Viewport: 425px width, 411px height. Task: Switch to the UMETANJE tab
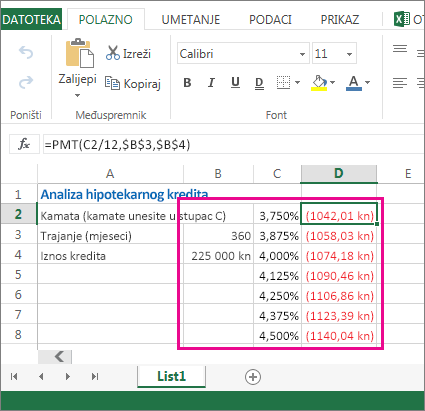click(x=191, y=20)
